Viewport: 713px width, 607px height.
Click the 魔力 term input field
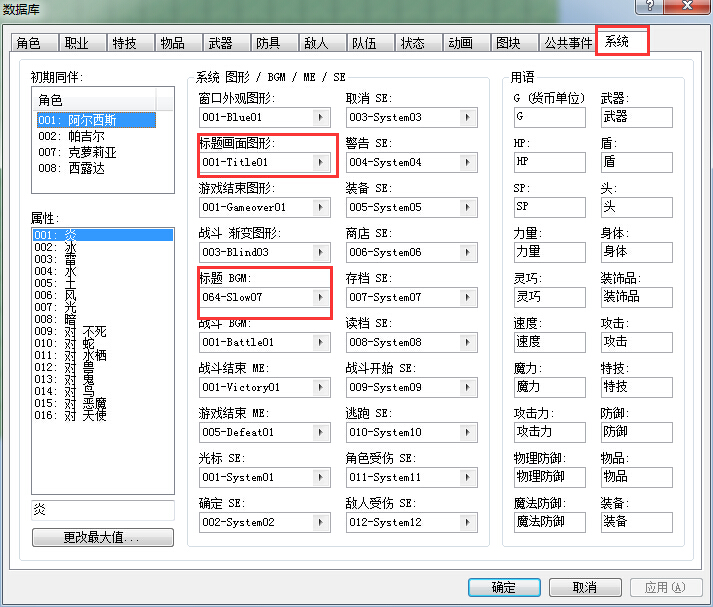click(549, 387)
